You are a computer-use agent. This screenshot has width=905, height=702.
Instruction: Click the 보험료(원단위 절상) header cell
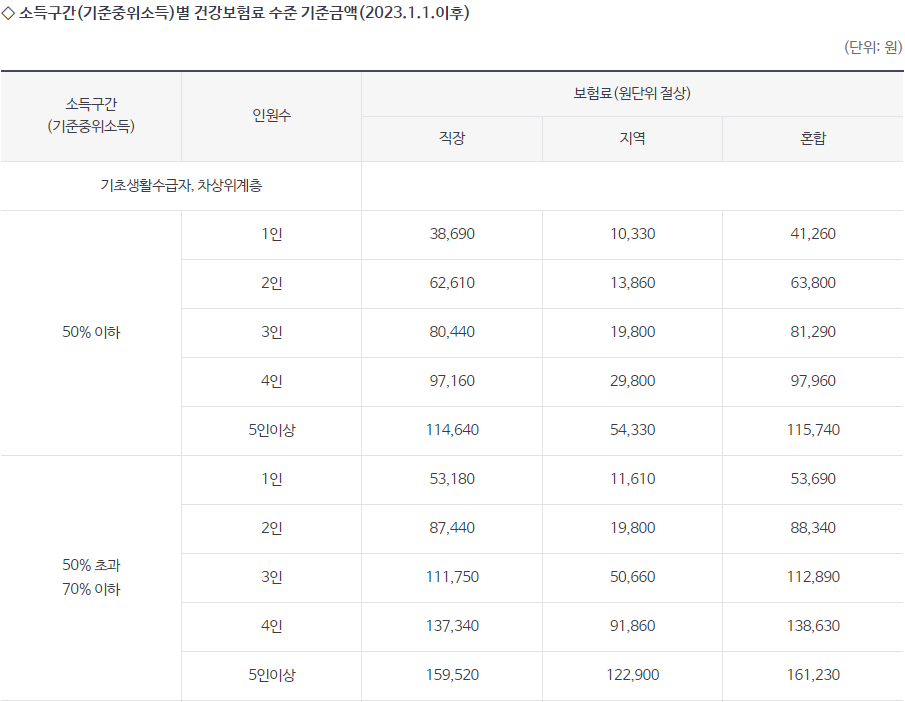(632, 92)
